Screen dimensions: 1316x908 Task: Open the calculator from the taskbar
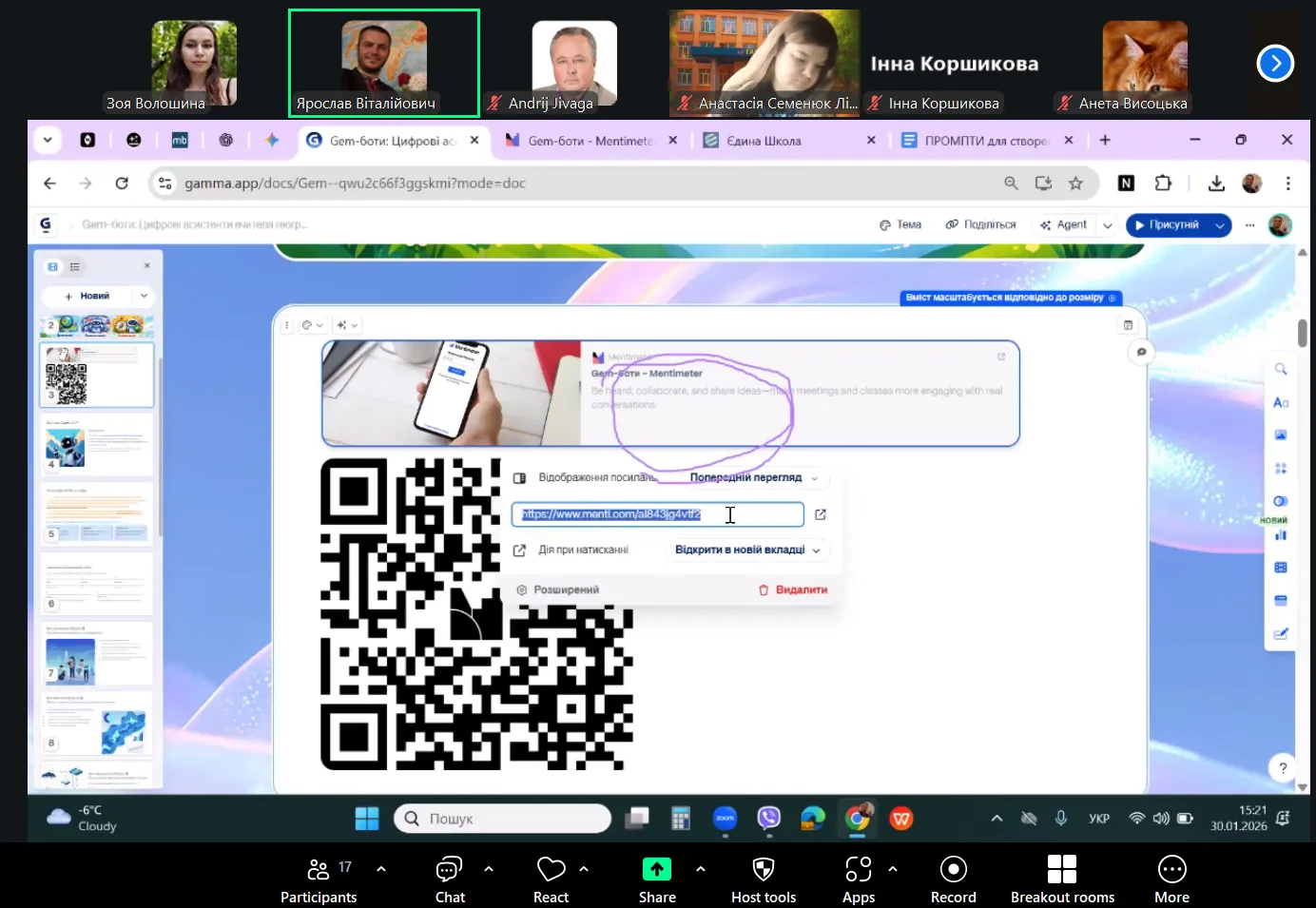[x=680, y=819]
